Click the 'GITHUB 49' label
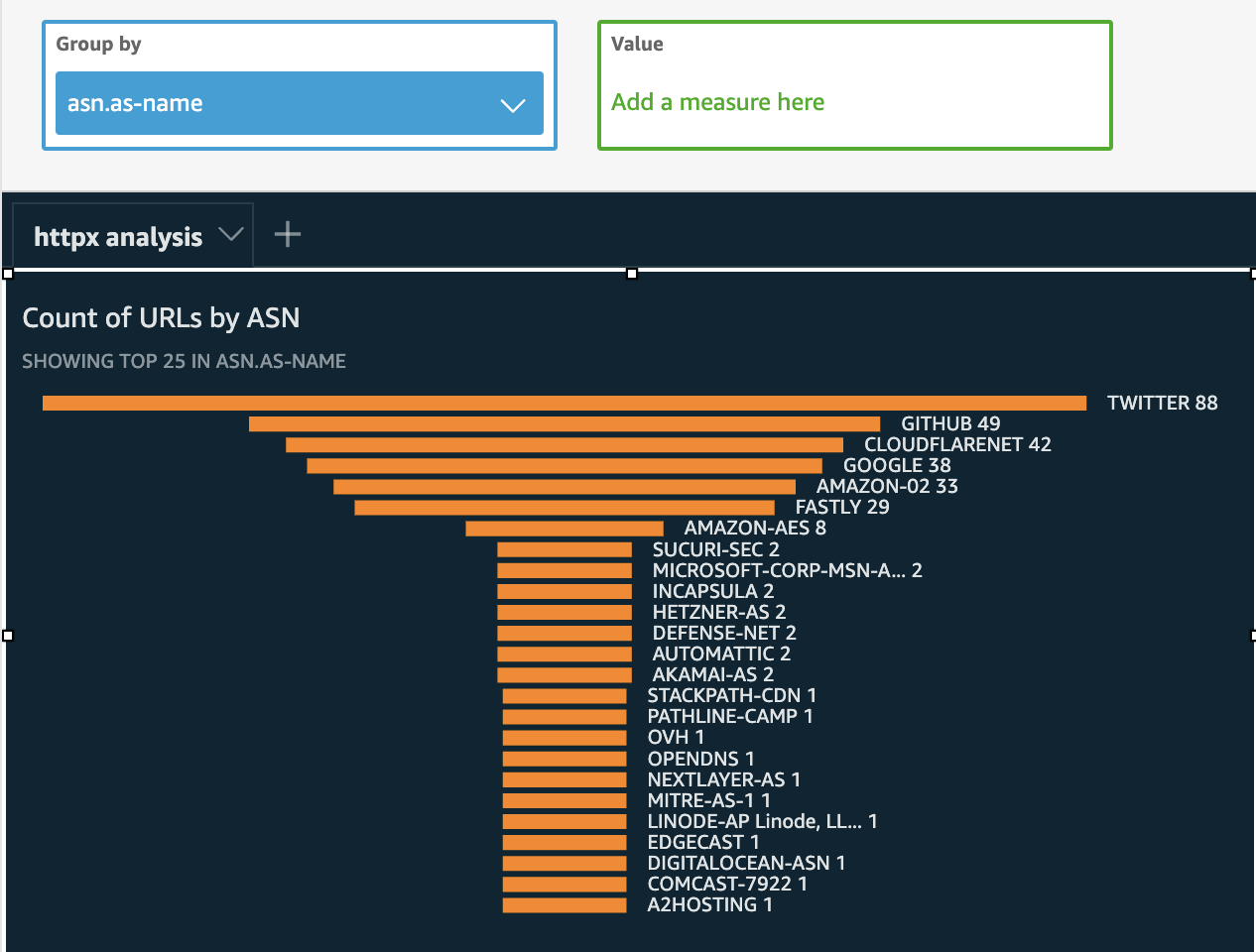 [x=950, y=423]
